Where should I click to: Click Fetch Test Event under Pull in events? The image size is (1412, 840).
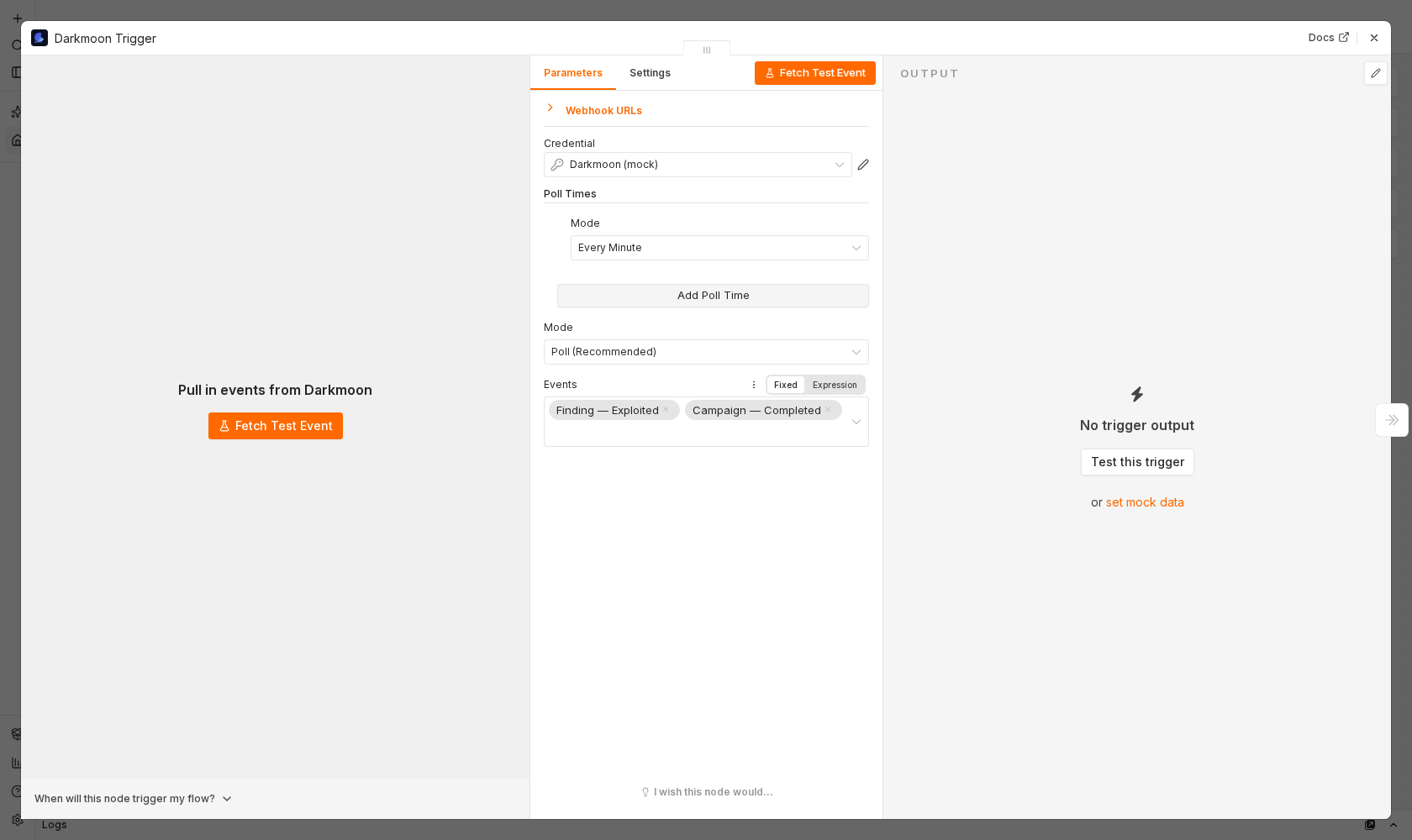click(276, 426)
